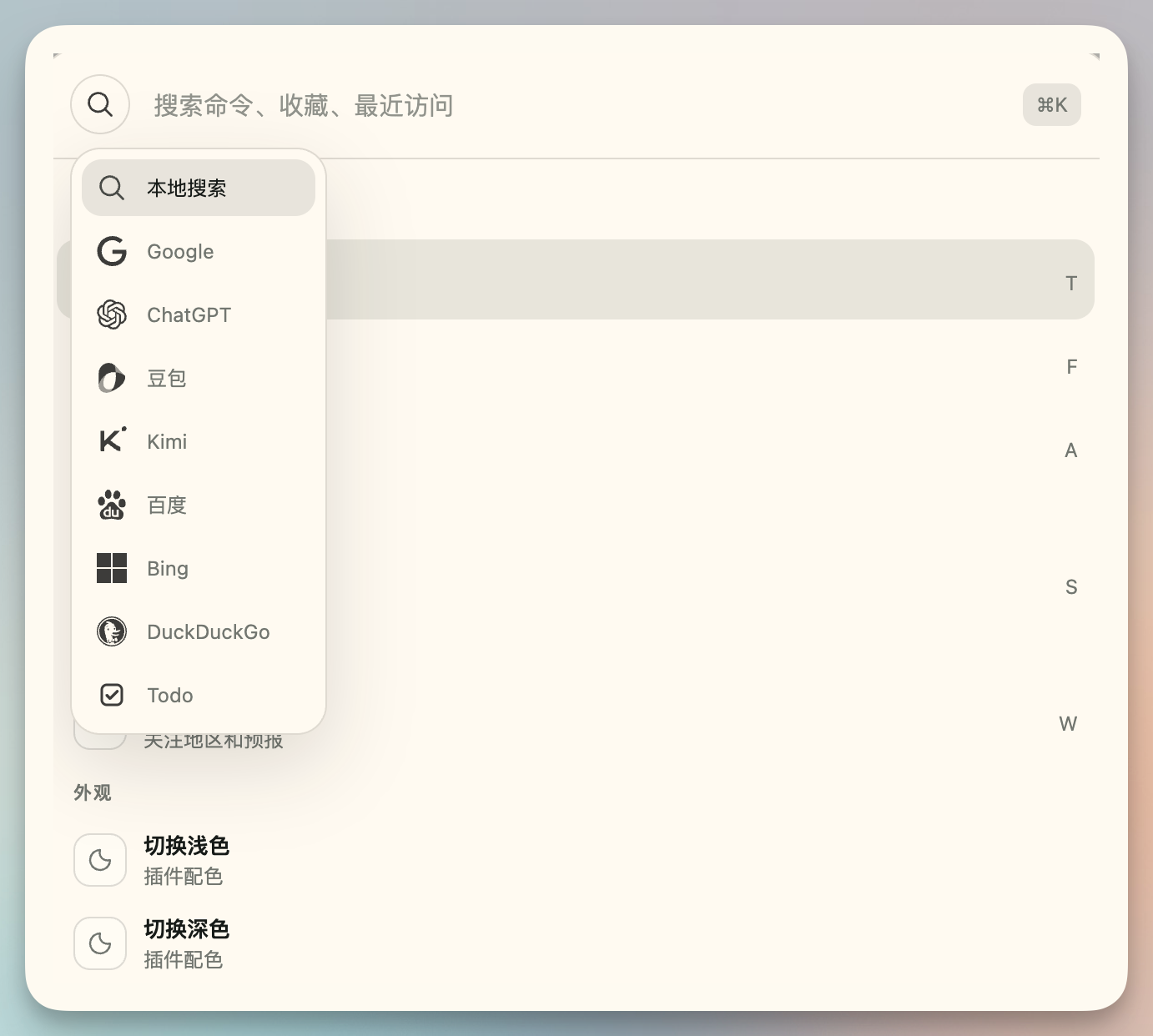This screenshot has height=1036, width=1153.
Task: Click the F shortcut key hint
Action: (x=1072, y=367)
